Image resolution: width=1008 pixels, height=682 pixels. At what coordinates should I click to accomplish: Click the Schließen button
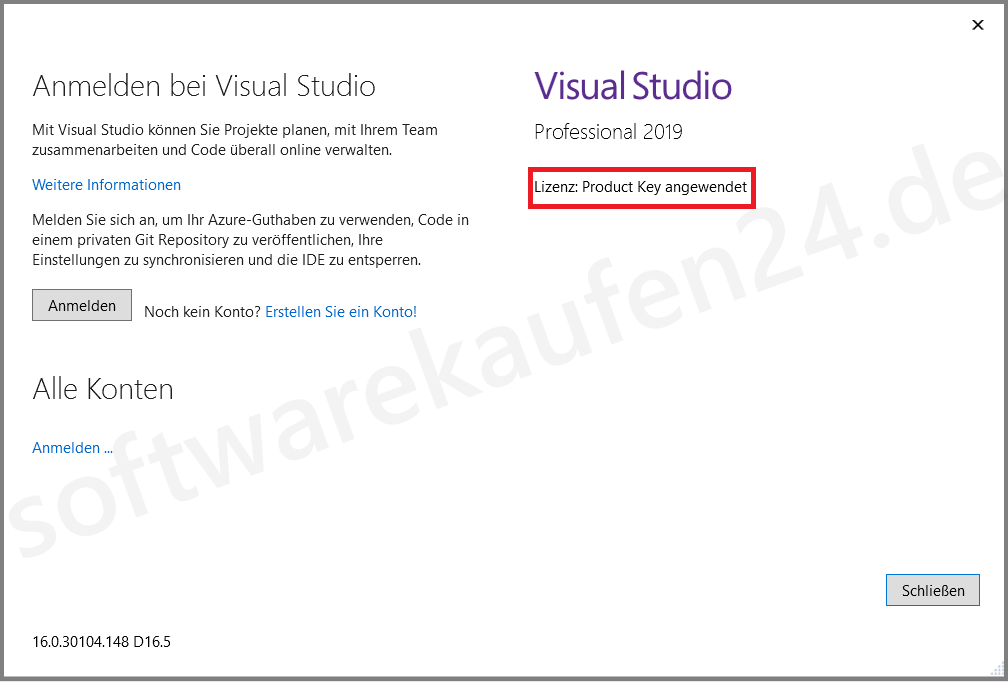pyautogui.click(x=933, y=590)
